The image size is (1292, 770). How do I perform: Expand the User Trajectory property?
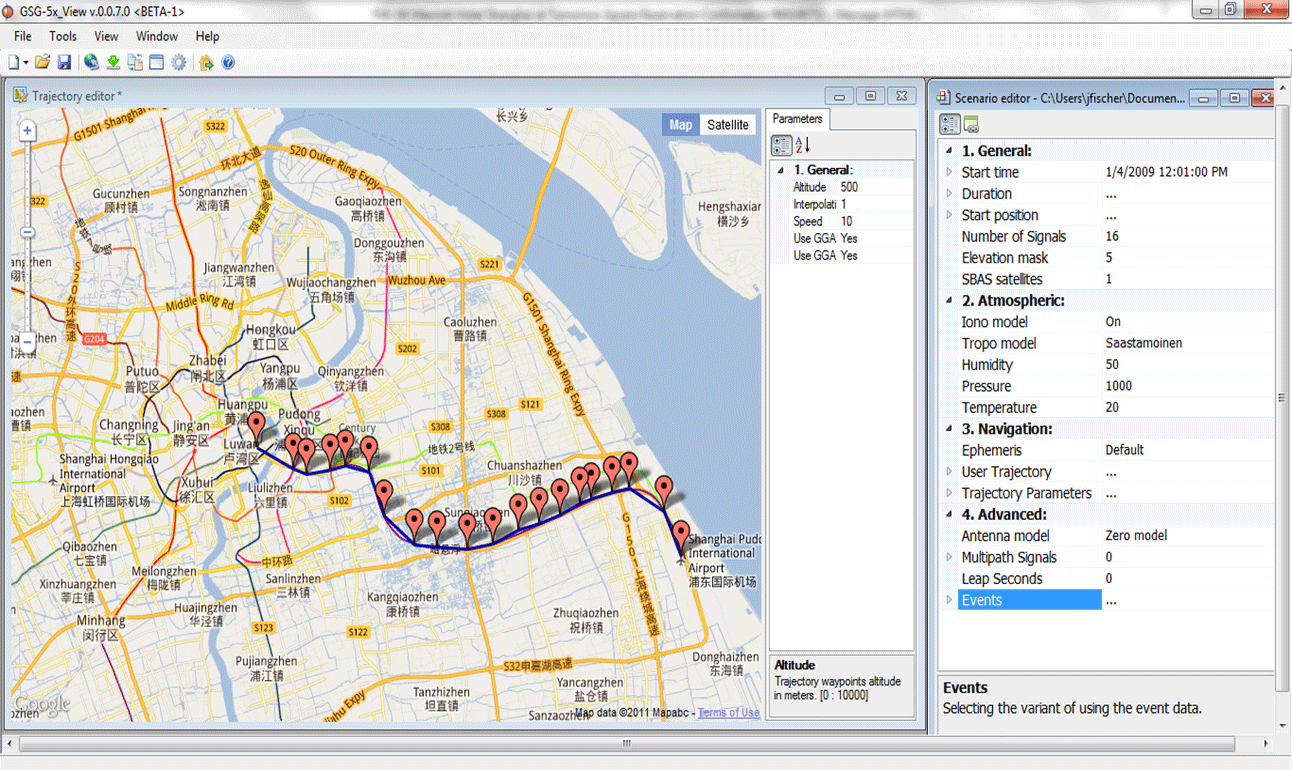point(949,472)
